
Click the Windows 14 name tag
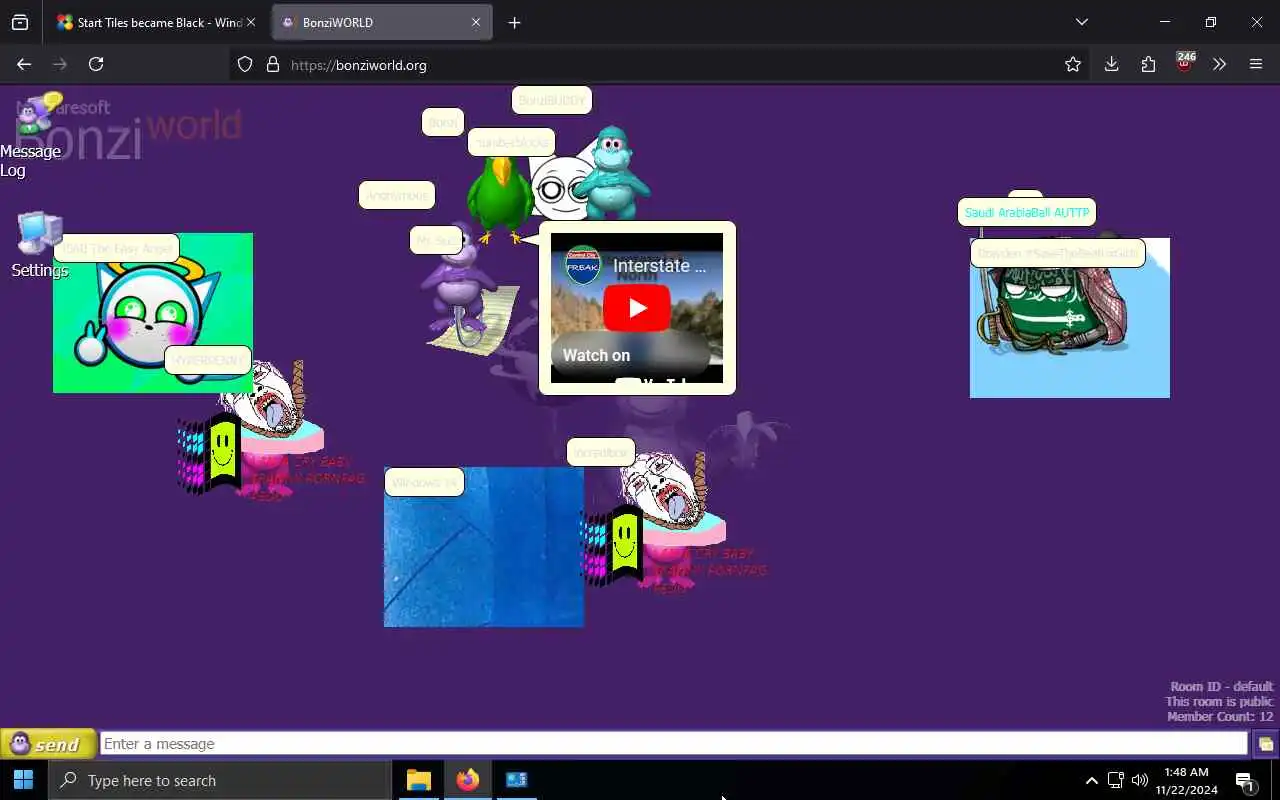[425, 482]
